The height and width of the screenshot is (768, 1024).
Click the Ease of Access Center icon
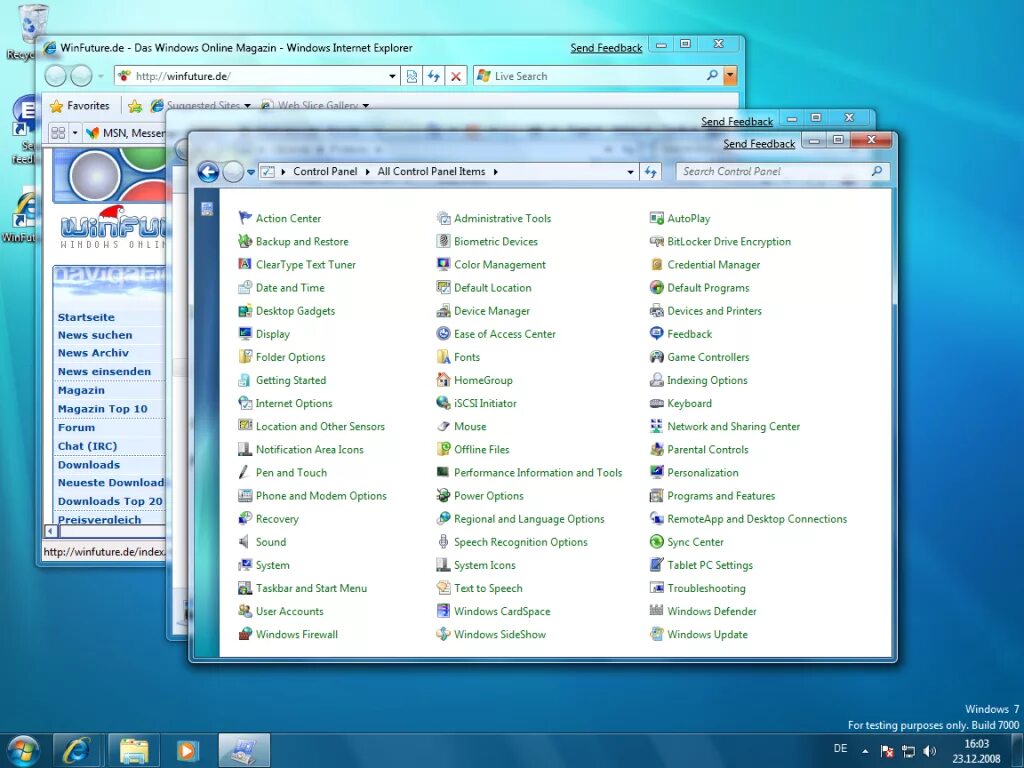pyautogui.click(x=443, y=334)
